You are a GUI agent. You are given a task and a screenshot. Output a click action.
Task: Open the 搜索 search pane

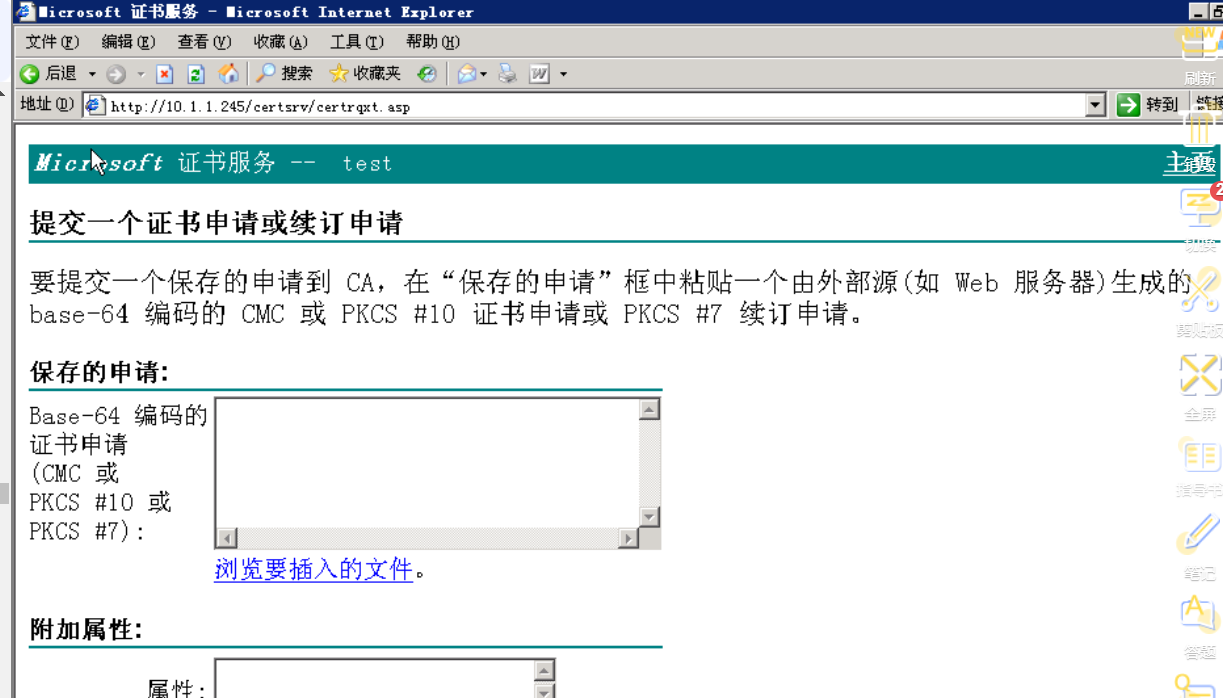pos(284,74)
